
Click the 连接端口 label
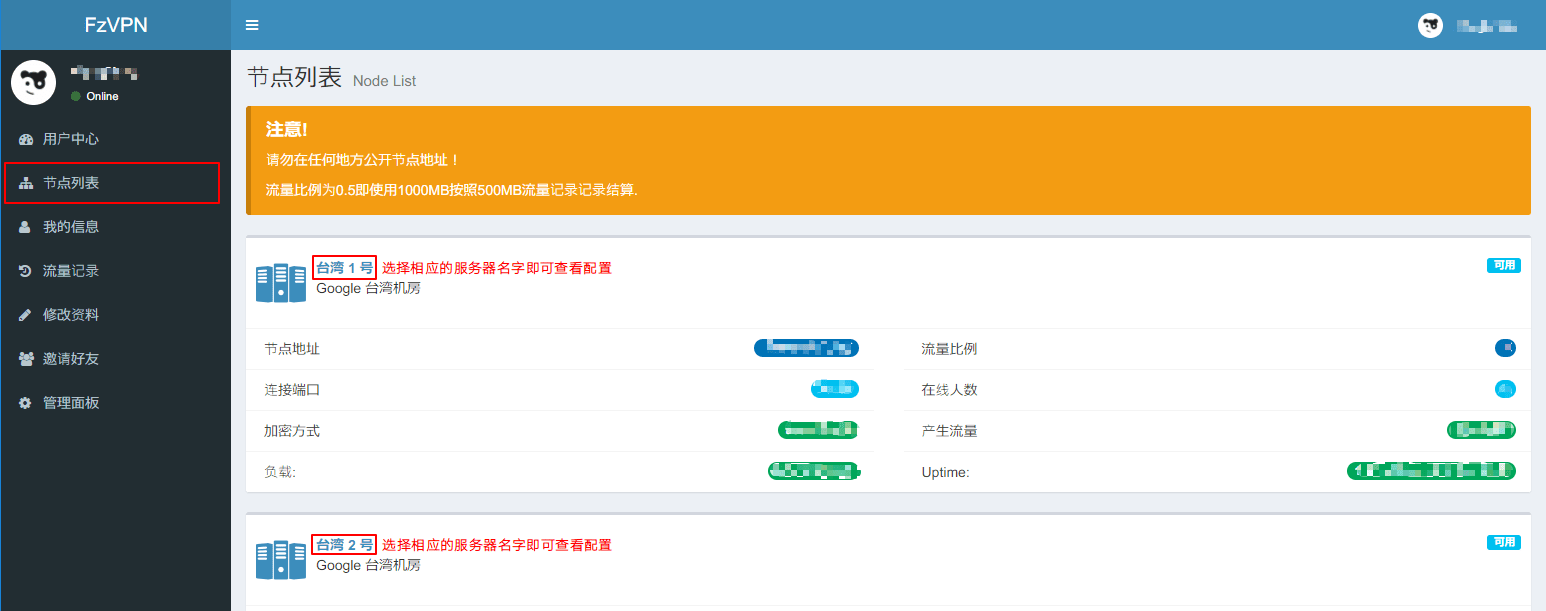click(x=292, y=390)
